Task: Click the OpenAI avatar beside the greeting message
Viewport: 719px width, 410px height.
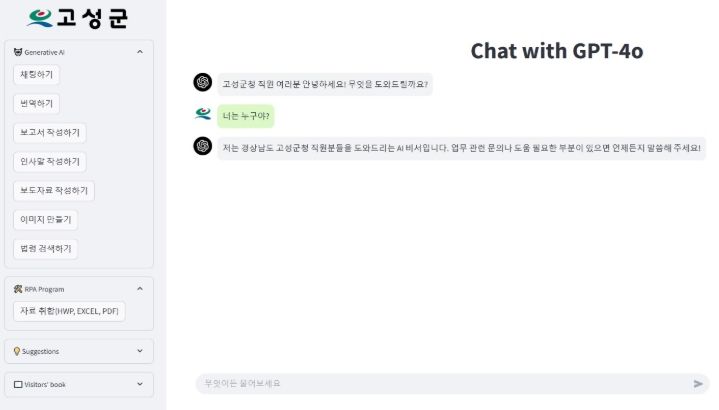Action: [x=203, y=83]
